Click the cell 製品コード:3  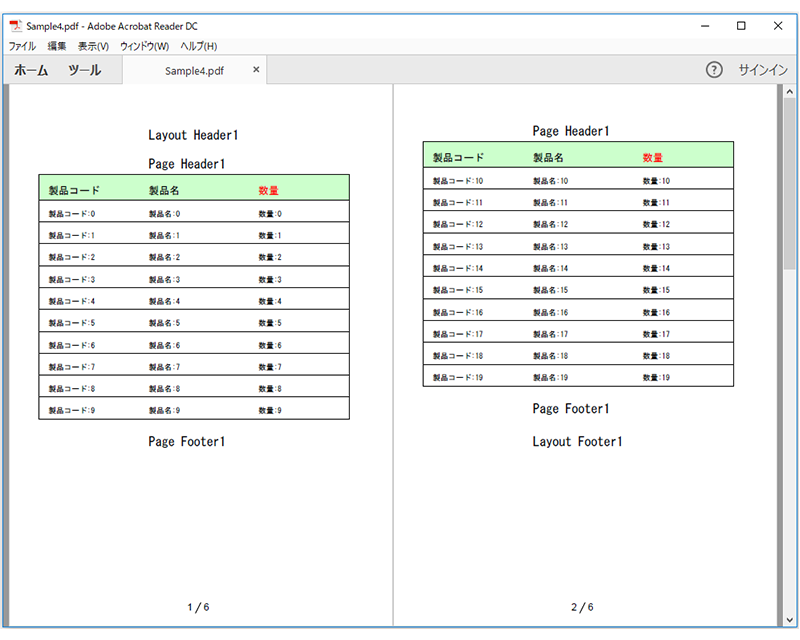72,280
